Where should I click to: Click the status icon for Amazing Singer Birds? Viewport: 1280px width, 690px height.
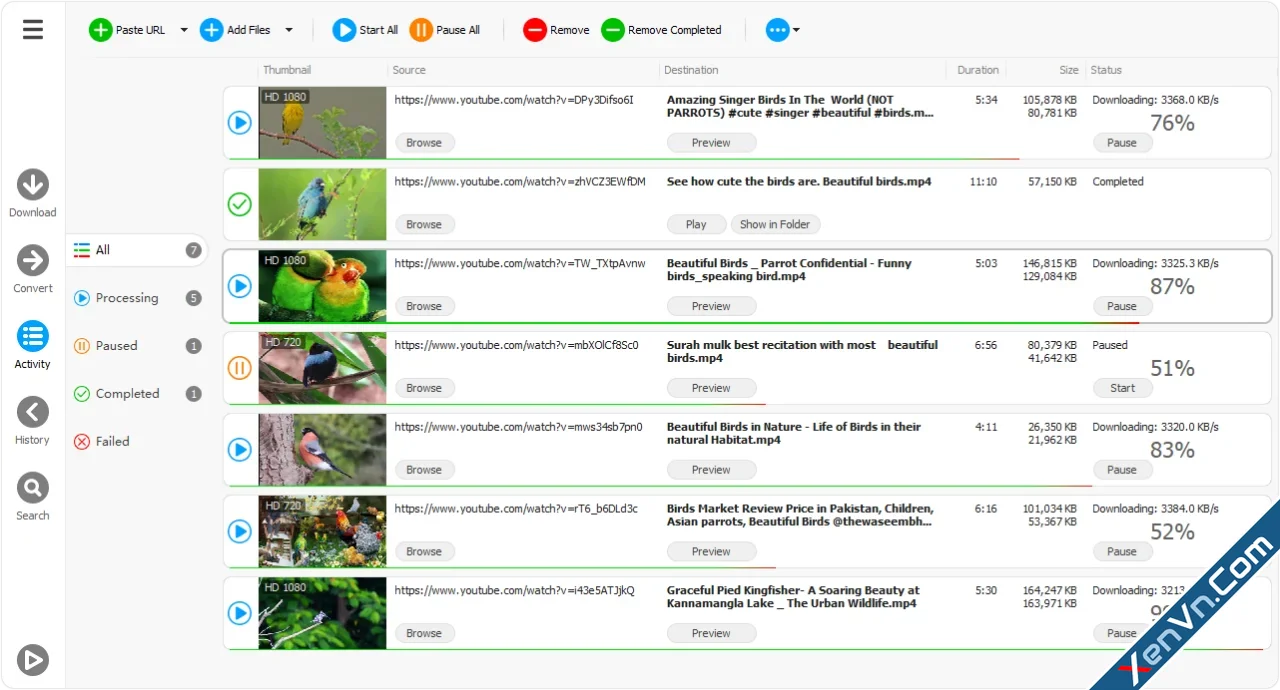[240, 123]
